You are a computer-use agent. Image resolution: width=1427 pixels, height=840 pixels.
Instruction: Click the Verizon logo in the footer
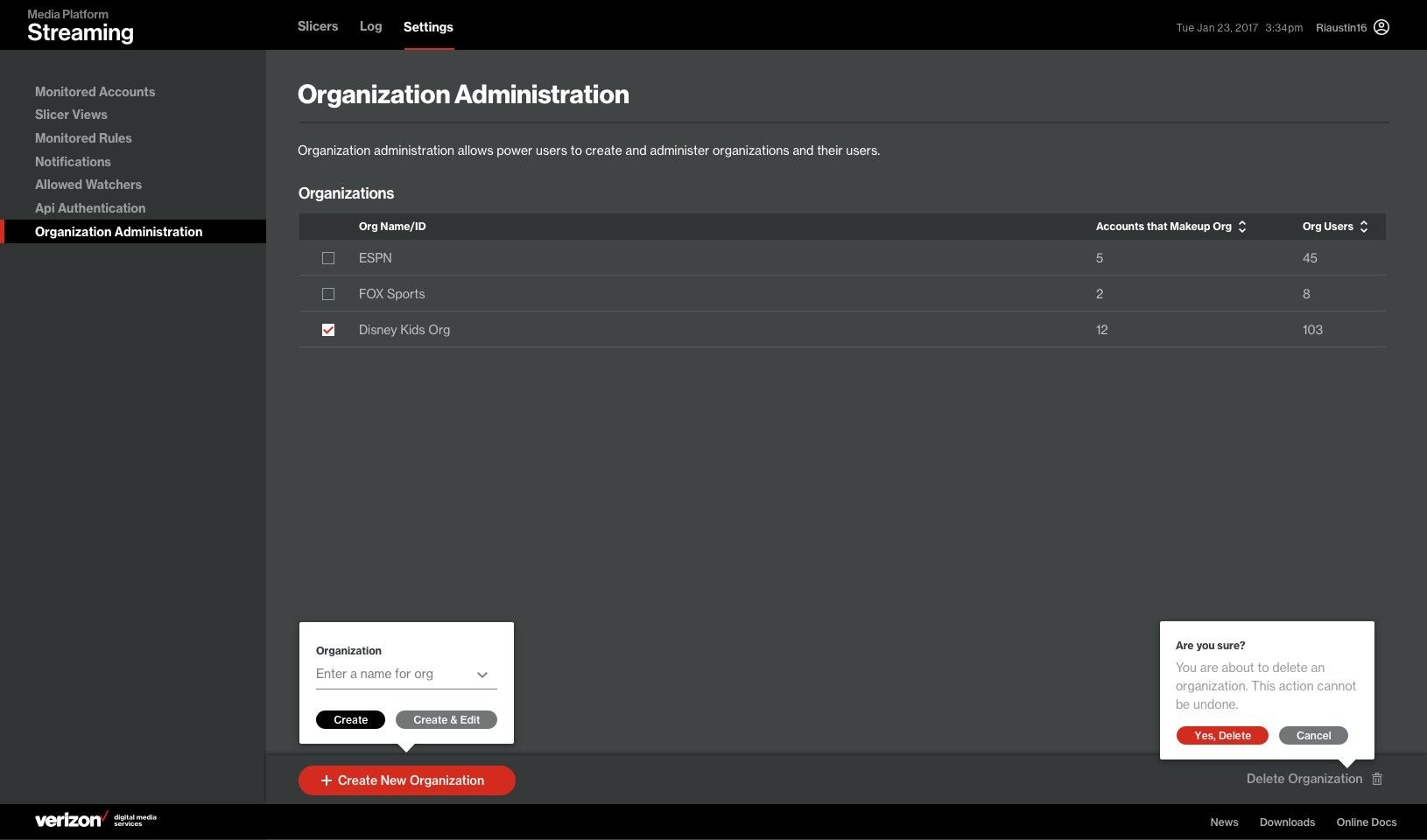(95, 820)
